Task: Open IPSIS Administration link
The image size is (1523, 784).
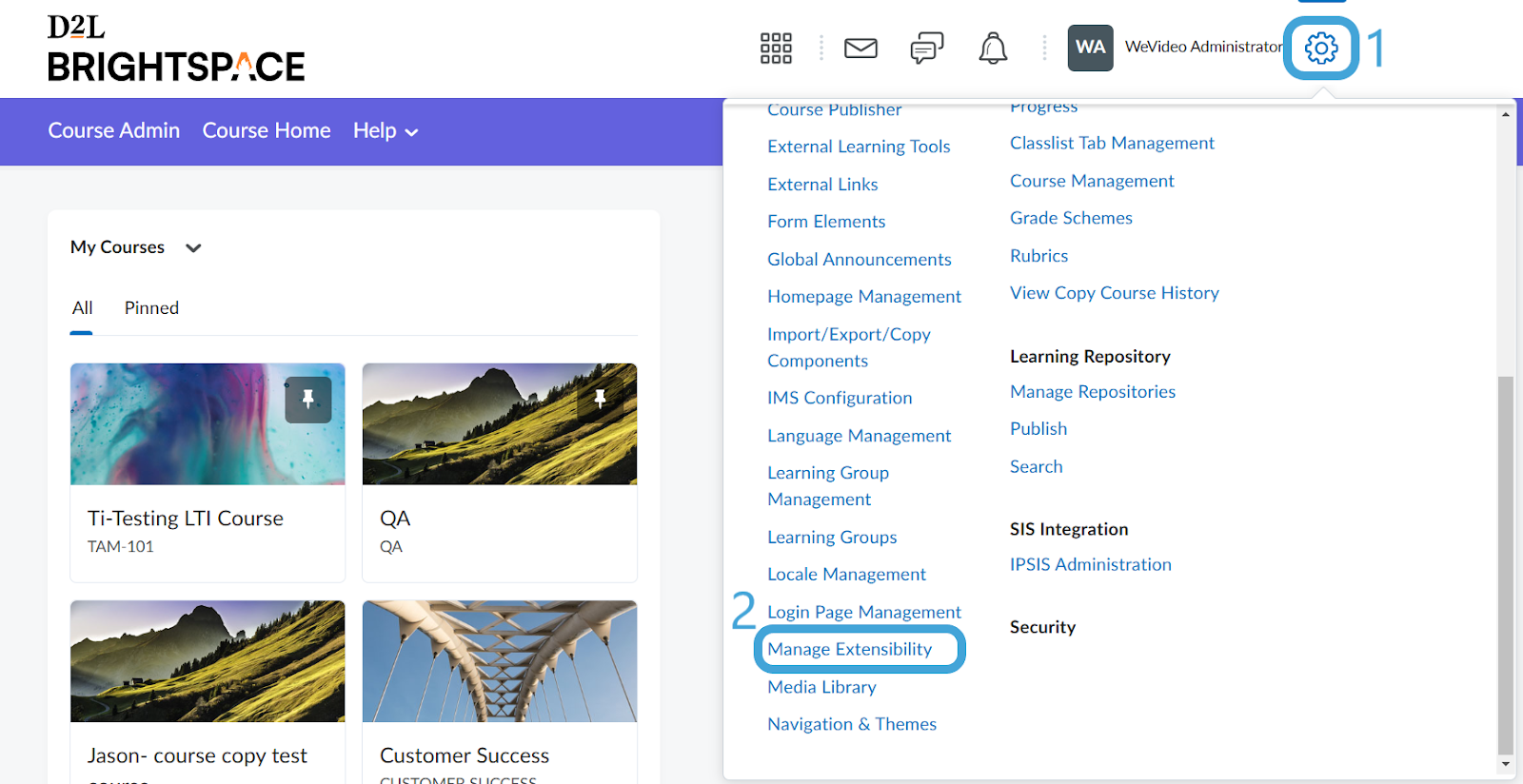Action: pos(1091,564)
